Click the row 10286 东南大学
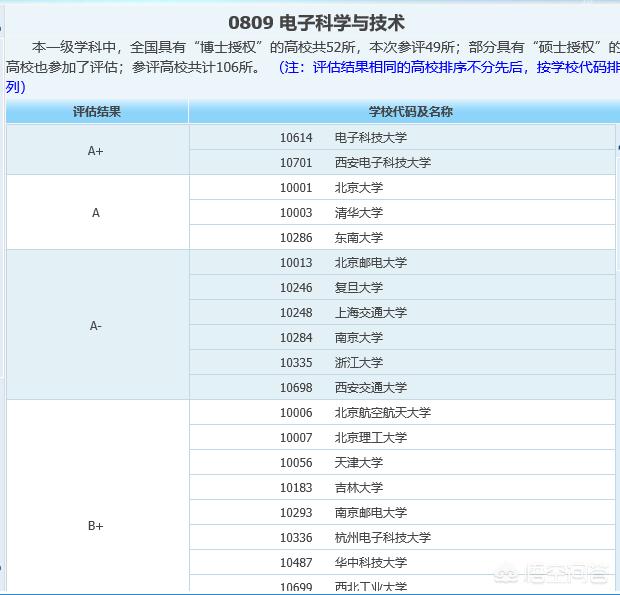 click(402, 238)
